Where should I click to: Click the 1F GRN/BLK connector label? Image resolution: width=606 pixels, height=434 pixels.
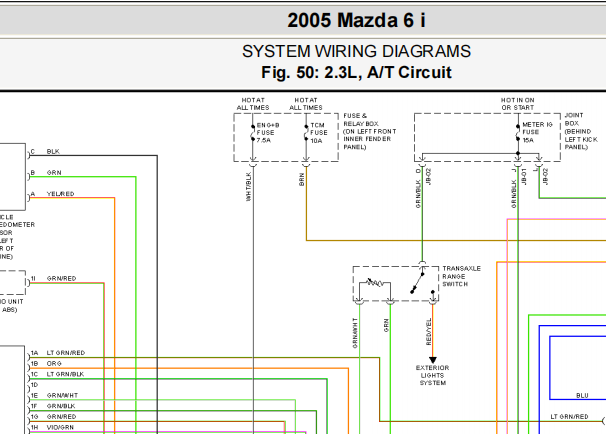[53, 406]
